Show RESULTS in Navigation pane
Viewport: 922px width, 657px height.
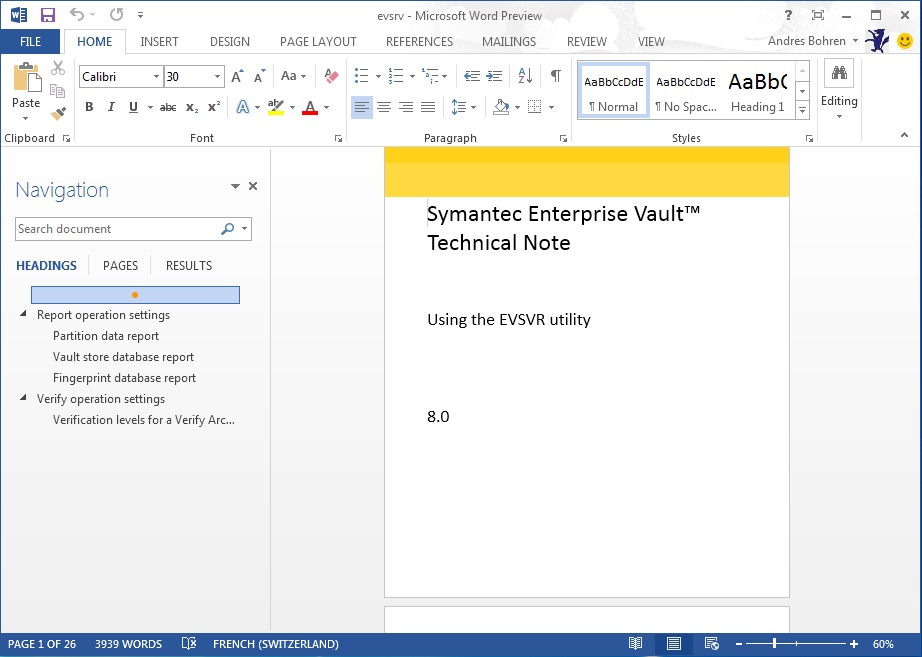[x=189, y=266]
